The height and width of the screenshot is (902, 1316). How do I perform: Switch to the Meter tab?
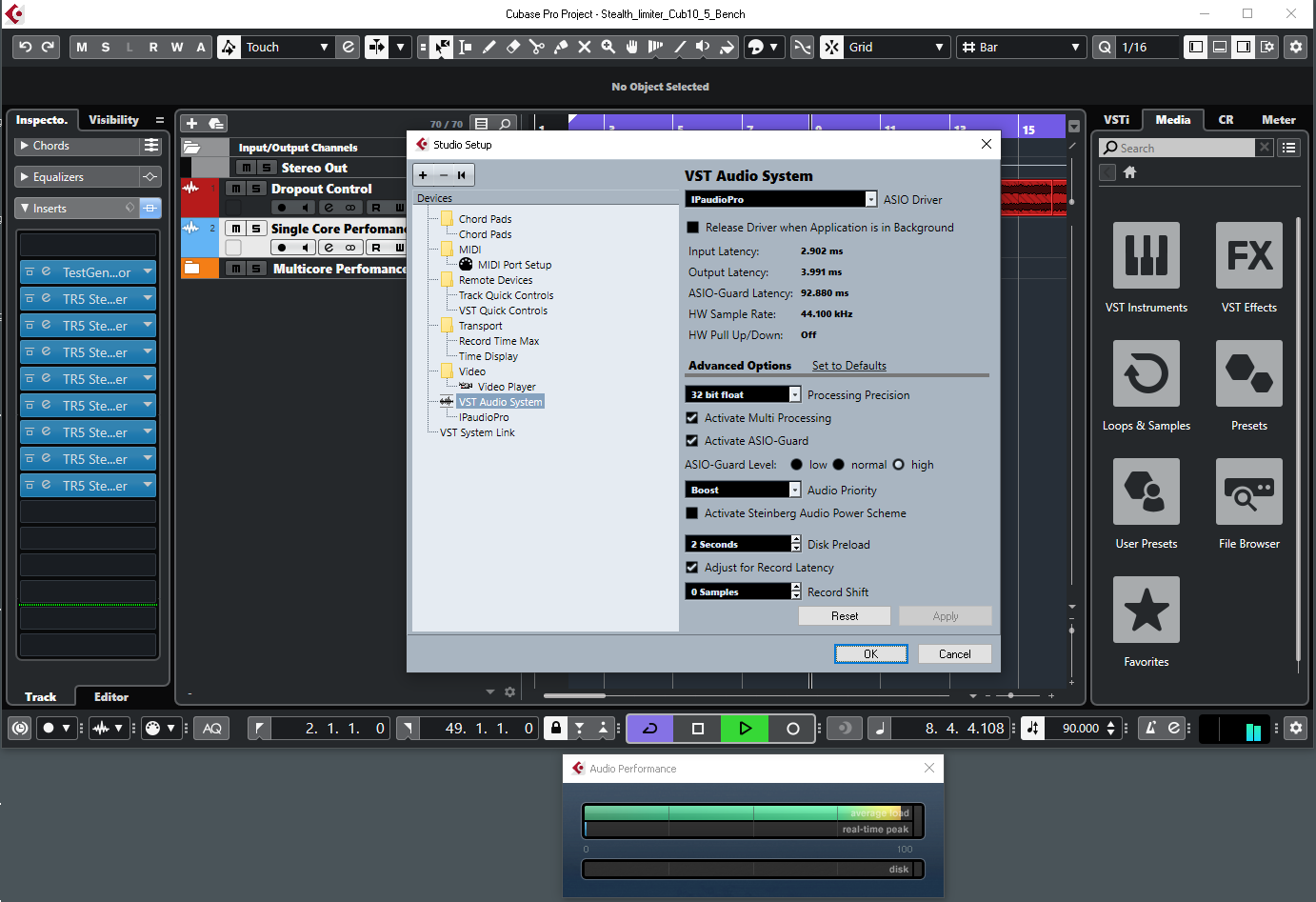(x=1279, y=120)
